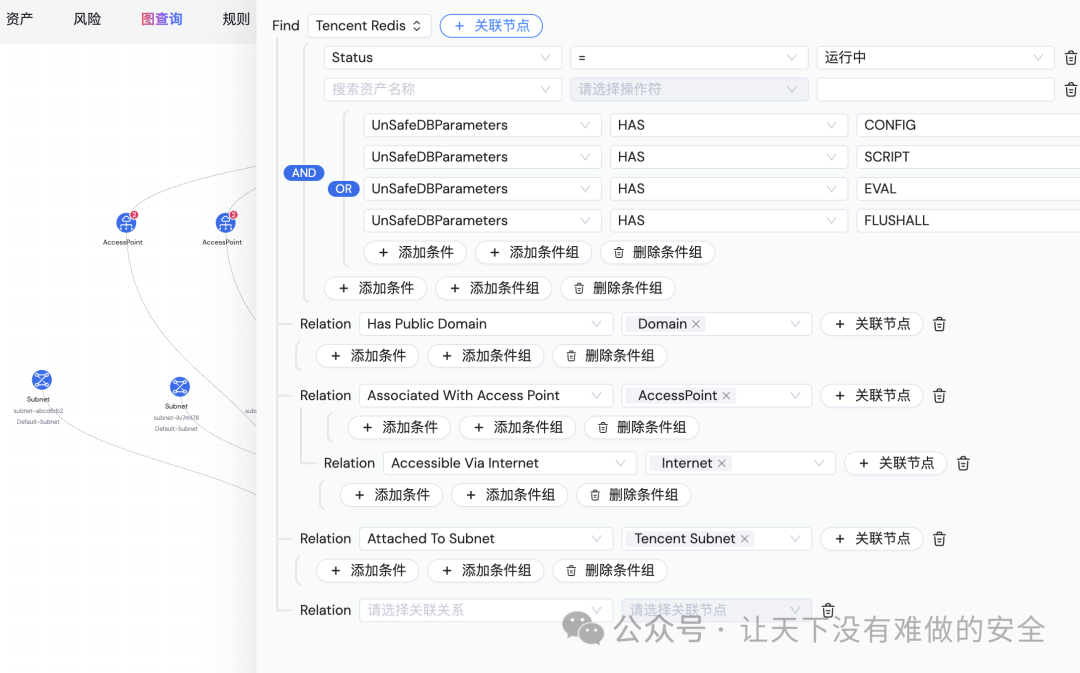Image resolution: width=1080 pixels, height=673 pixels.
Task: Click the 关联节点 button next to Find
Action: (491, 25)
